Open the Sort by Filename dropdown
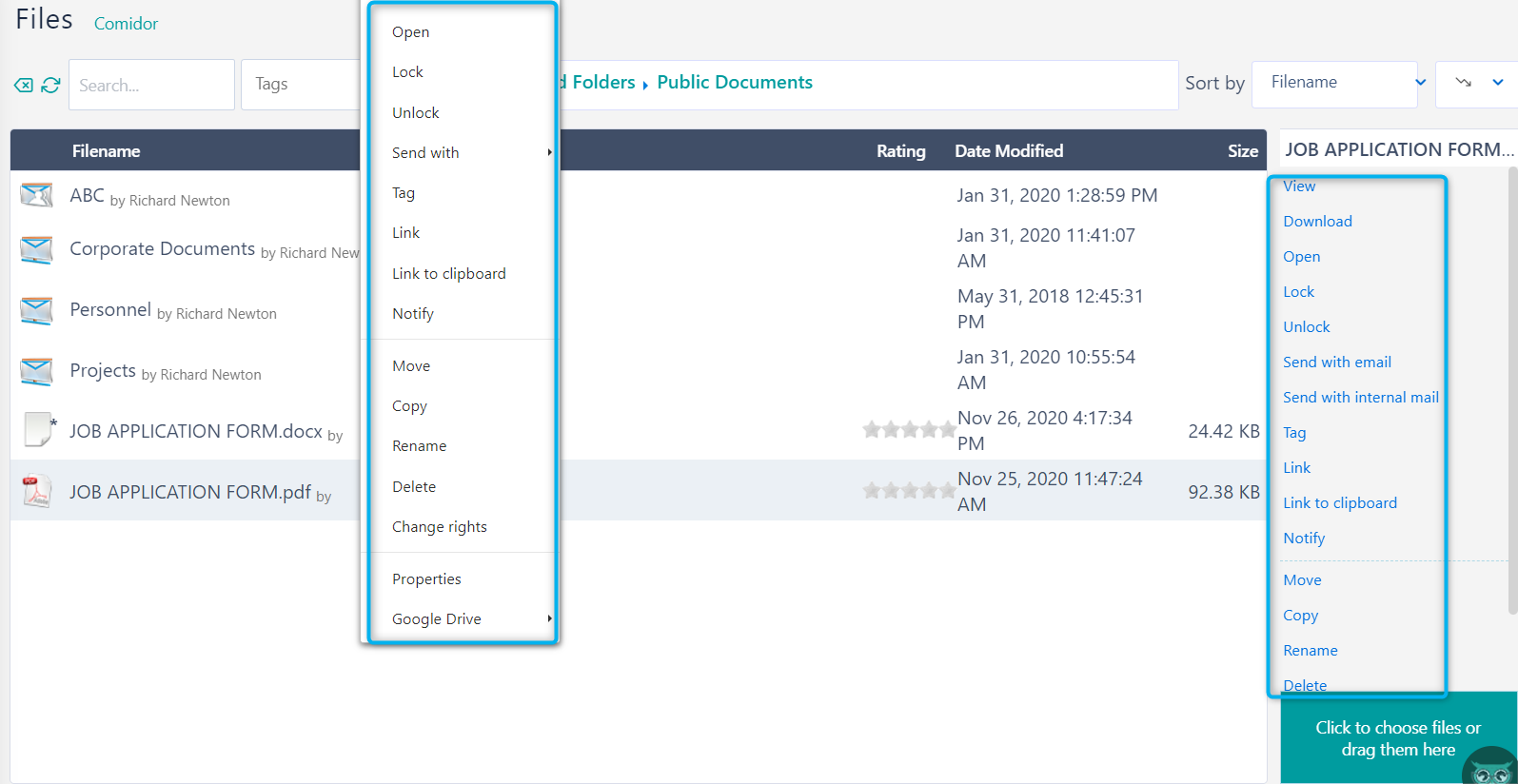The height and width of the screenshot is (784, 1518). [1341, 83]
